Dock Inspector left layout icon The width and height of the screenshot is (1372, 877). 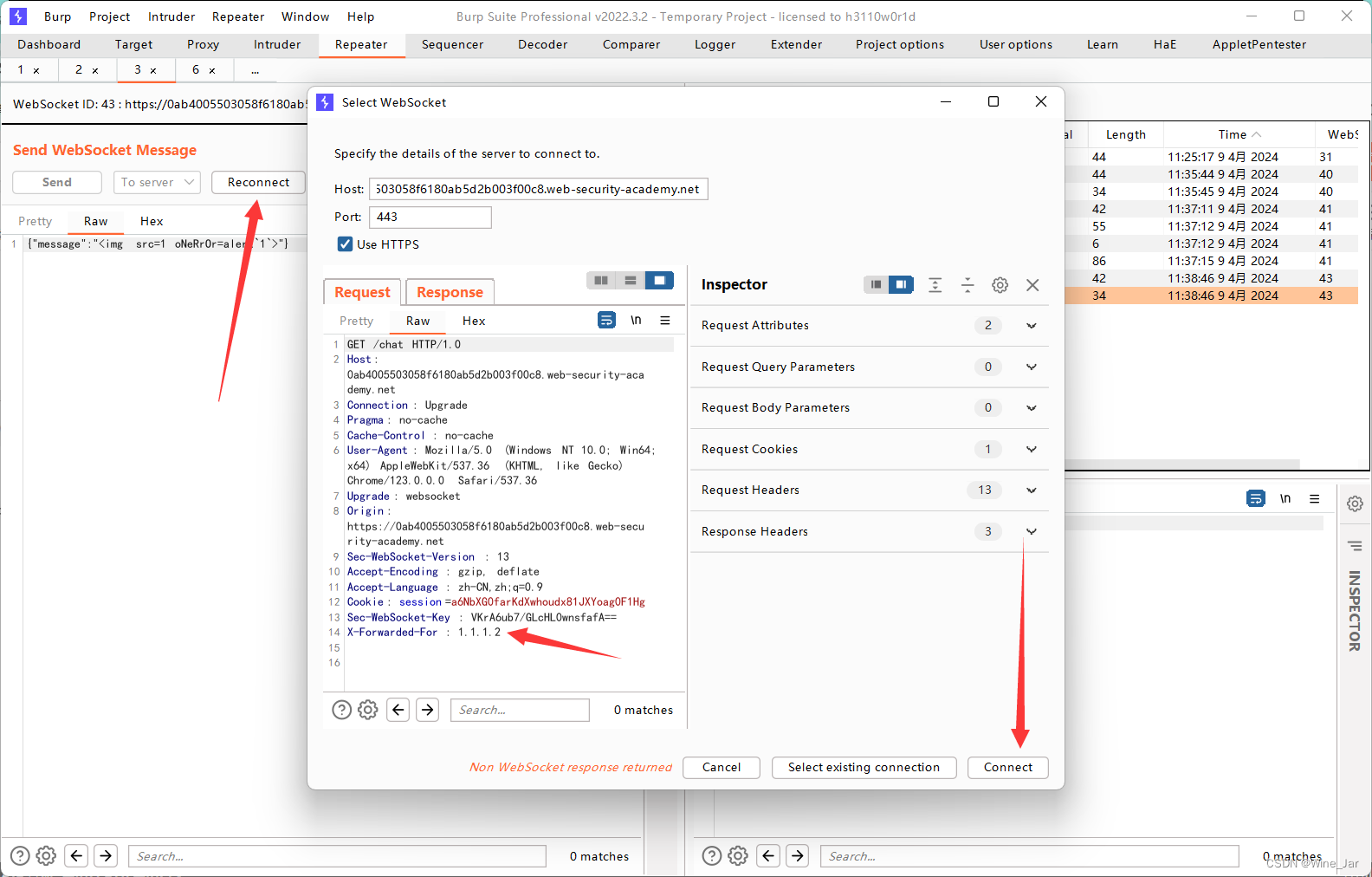(877, 284)
